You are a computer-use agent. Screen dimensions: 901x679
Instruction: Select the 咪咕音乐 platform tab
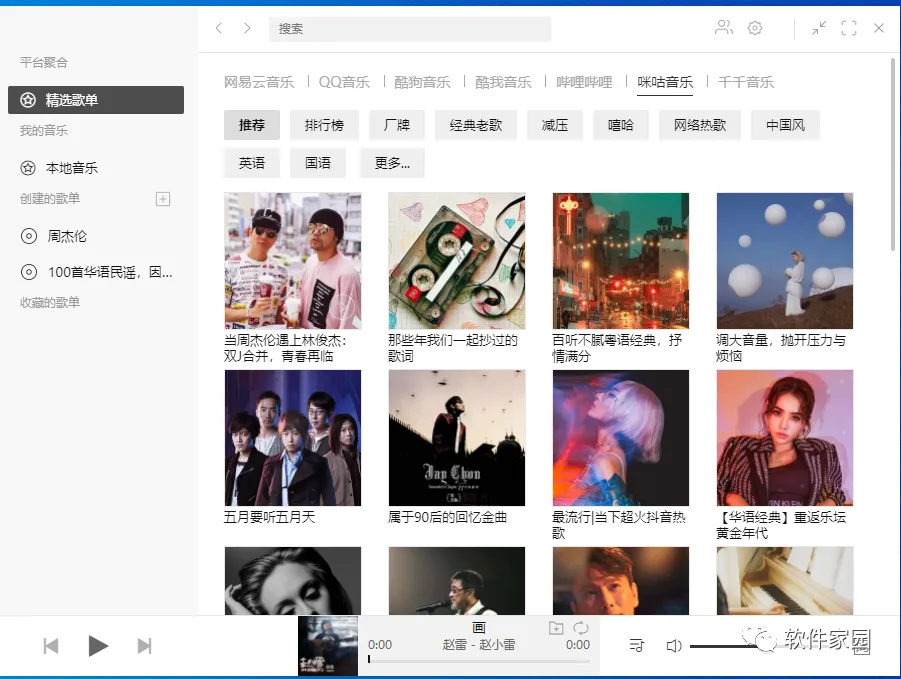point(665,82)
